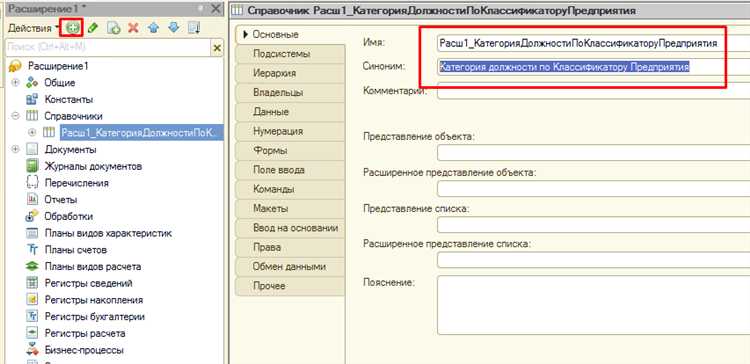Click the tree search box in Расширение1 panel
750x364 pixels.
point(108,48)
